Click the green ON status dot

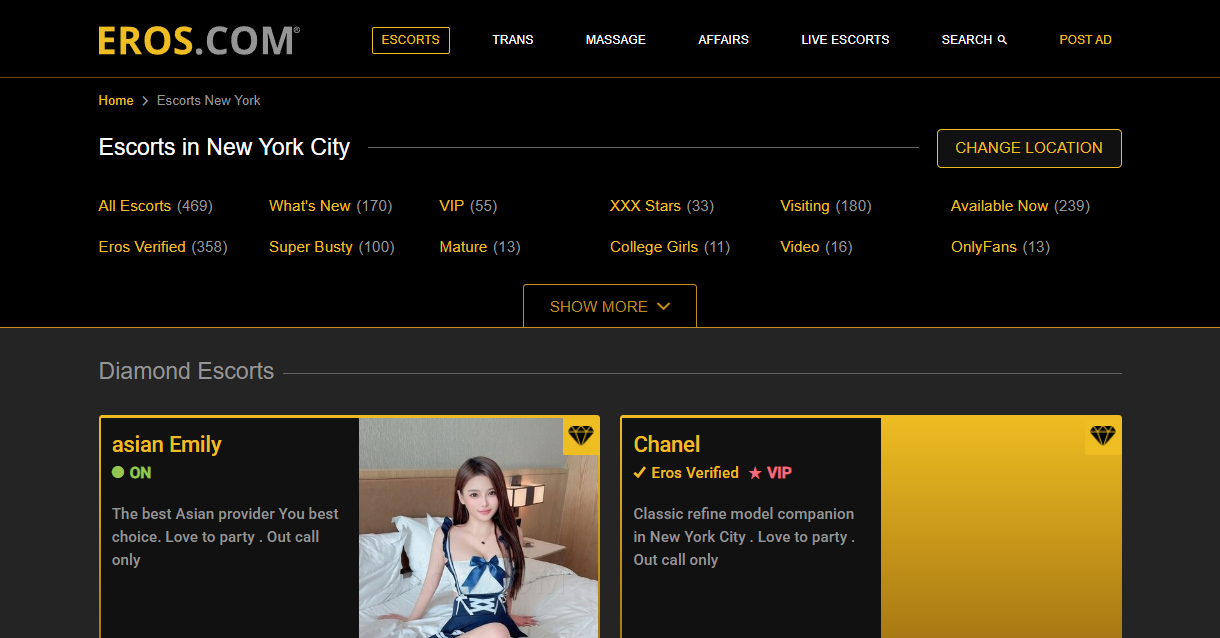coord(118,473)
